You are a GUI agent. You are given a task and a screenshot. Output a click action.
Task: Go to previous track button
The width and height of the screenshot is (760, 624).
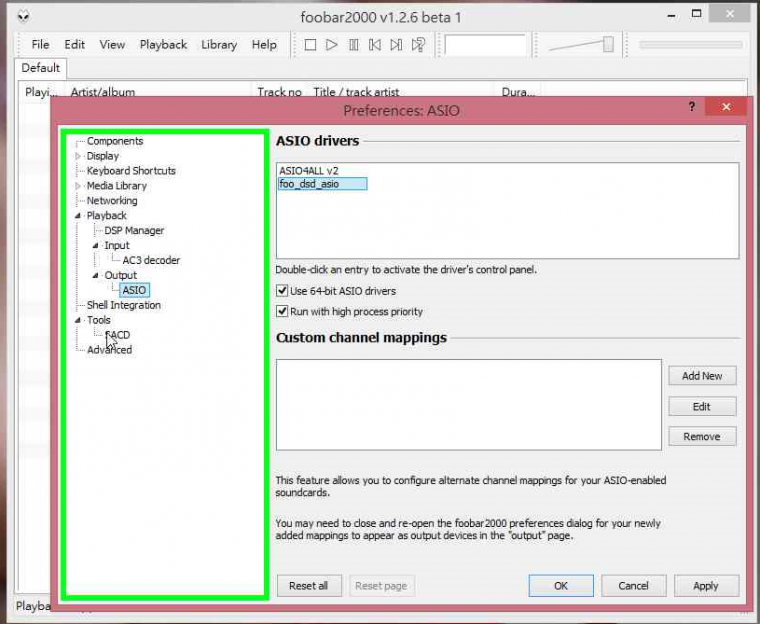(x=375, y=45)
